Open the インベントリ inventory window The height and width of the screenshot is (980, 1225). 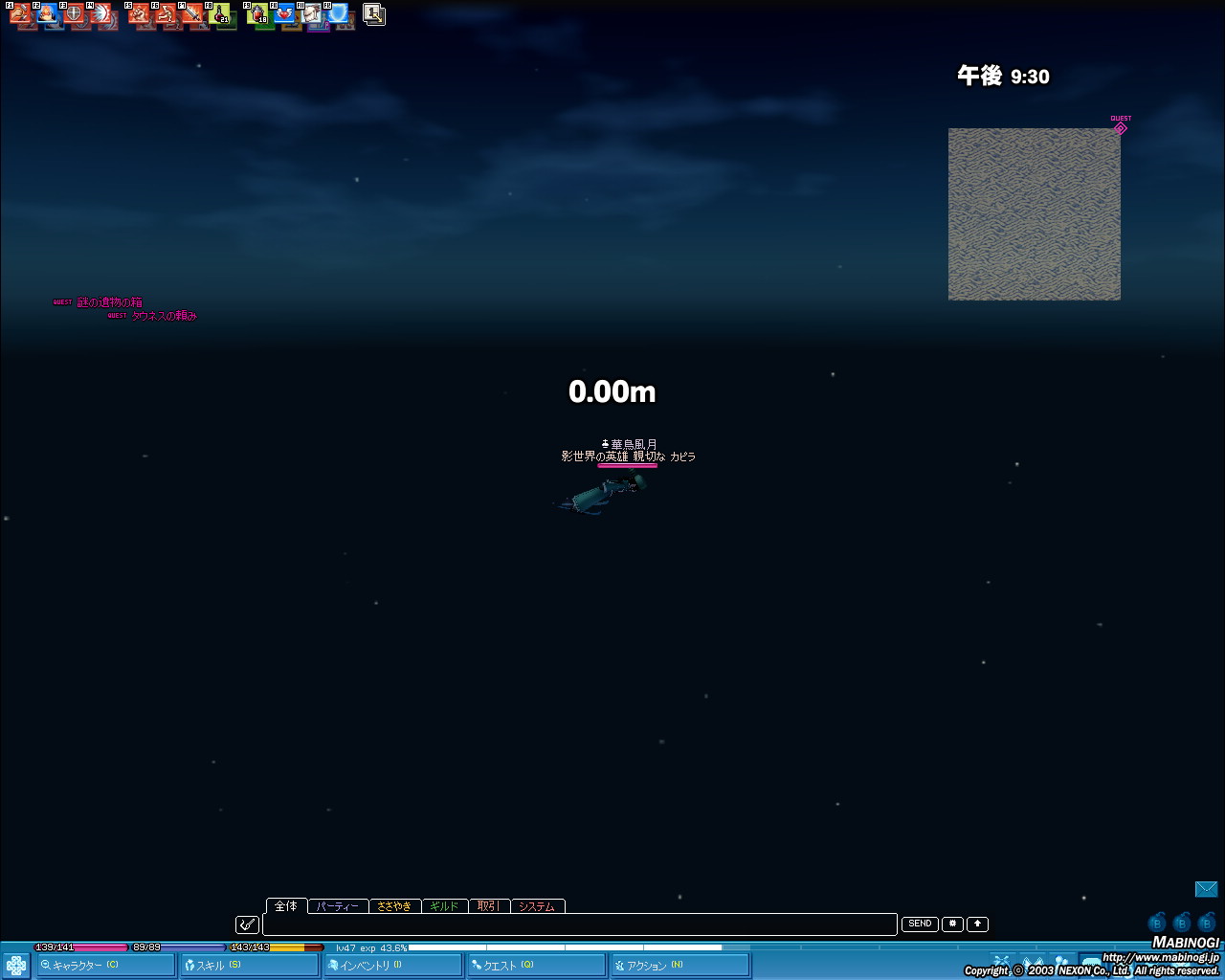392,966
